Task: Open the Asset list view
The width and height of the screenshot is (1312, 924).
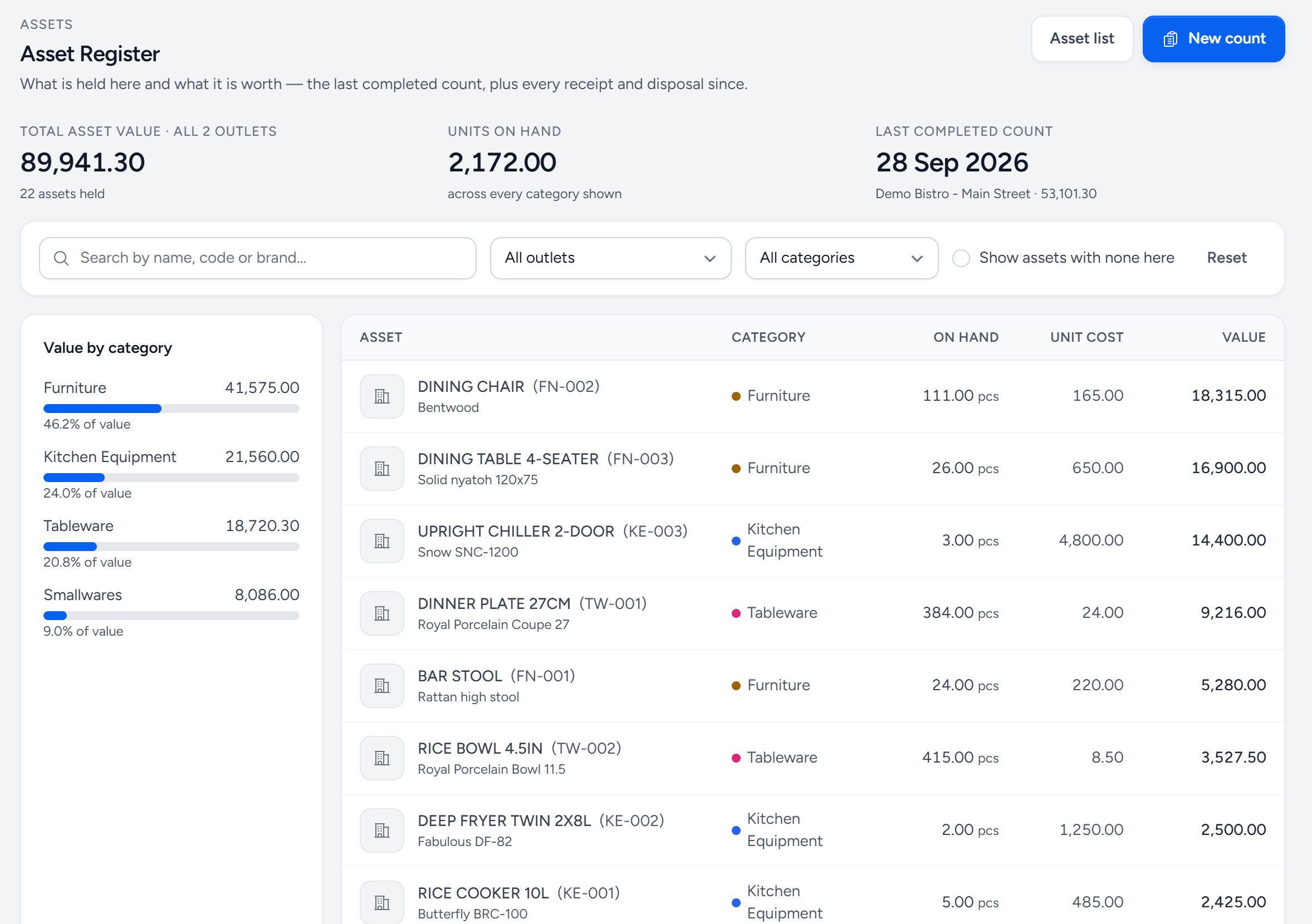Action: coord(1081,39)
